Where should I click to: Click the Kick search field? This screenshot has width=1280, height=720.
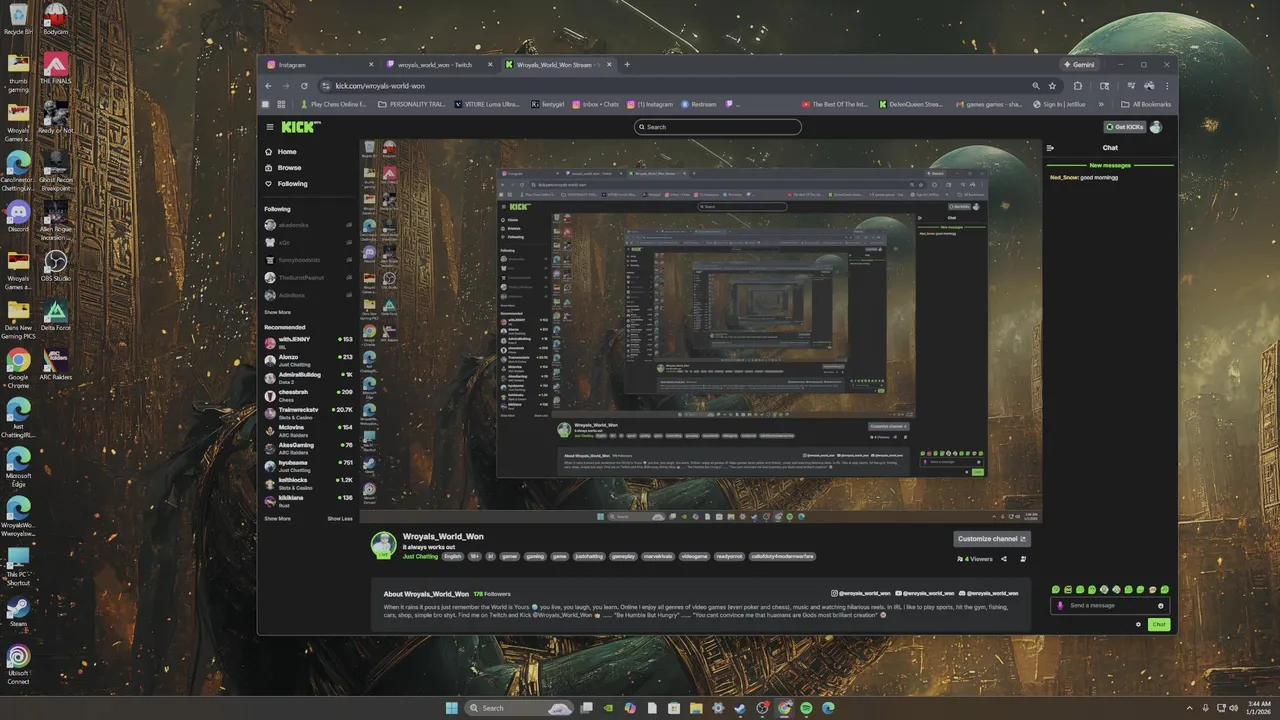tap(718, 127)
